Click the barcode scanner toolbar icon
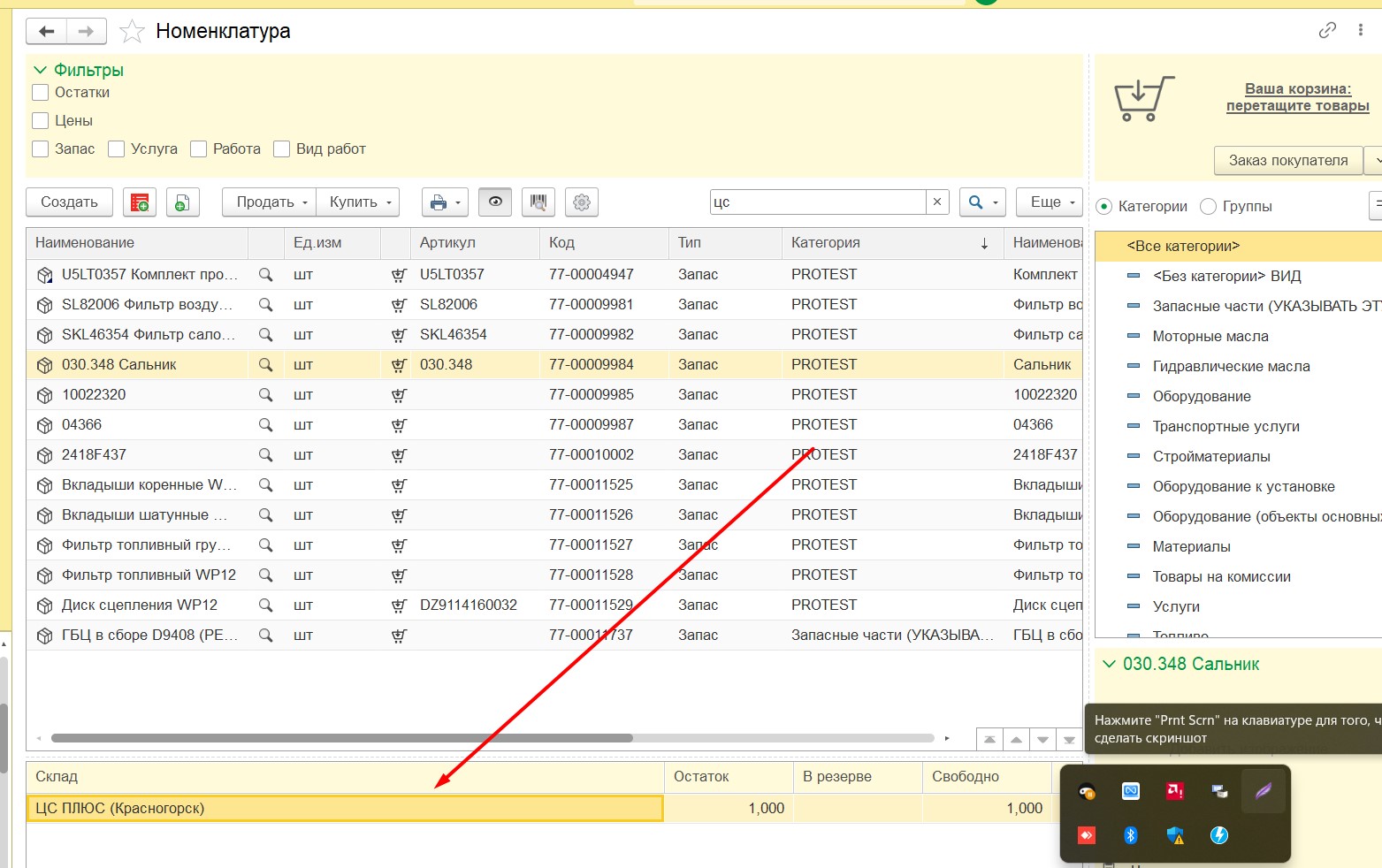 pos(538,202)
